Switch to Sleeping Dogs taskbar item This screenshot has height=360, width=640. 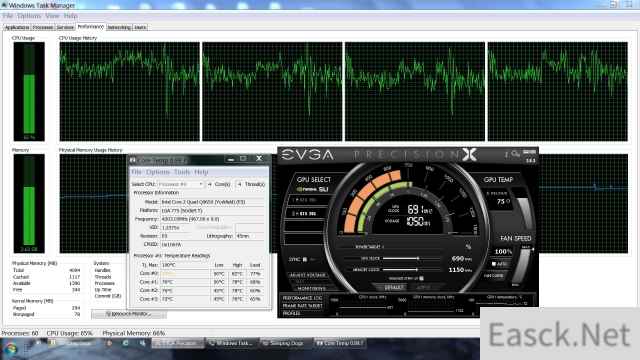(x=285, y=344)
